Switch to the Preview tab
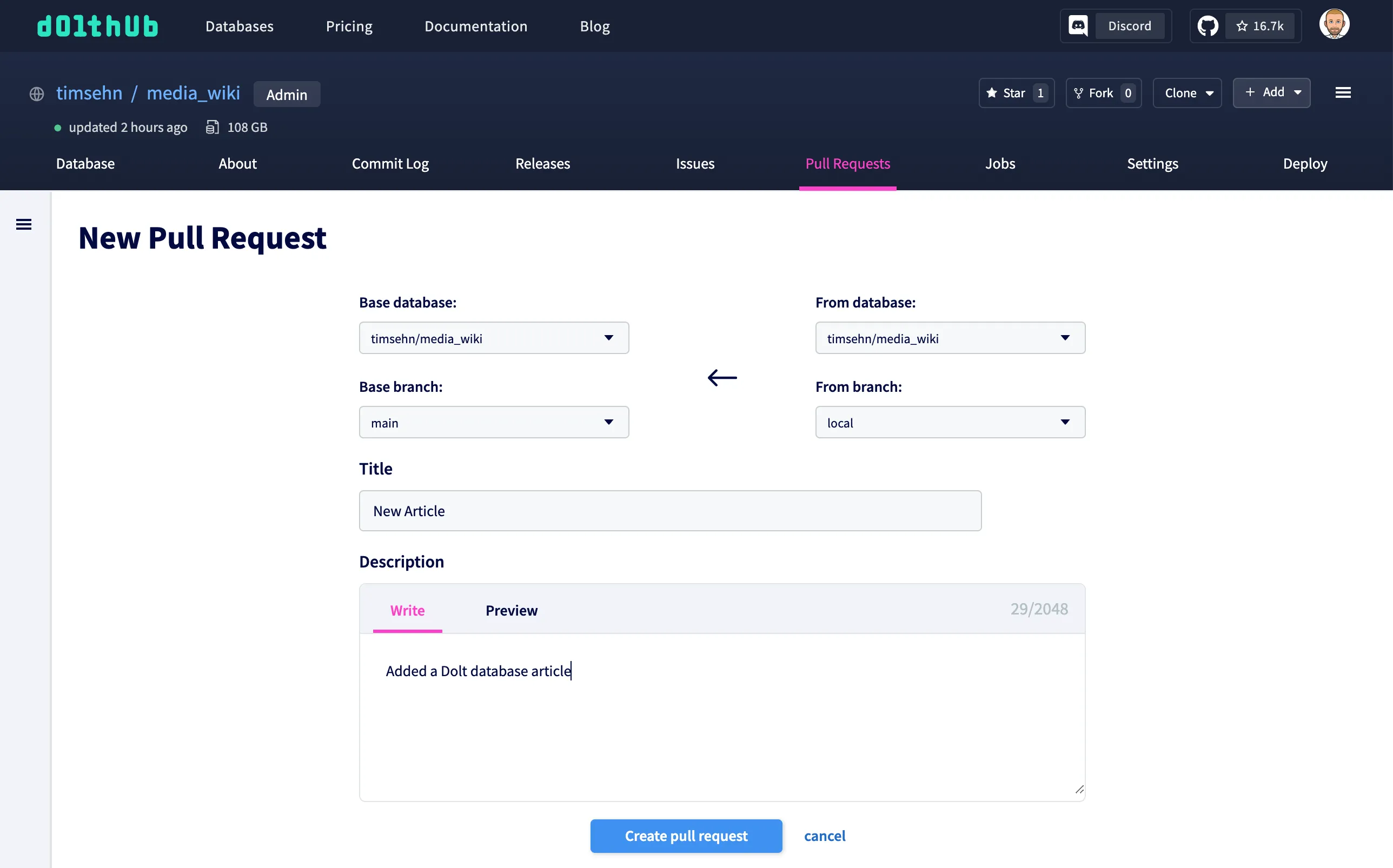The width and height of the screenshot is (1393, 868). coord(511,610)
